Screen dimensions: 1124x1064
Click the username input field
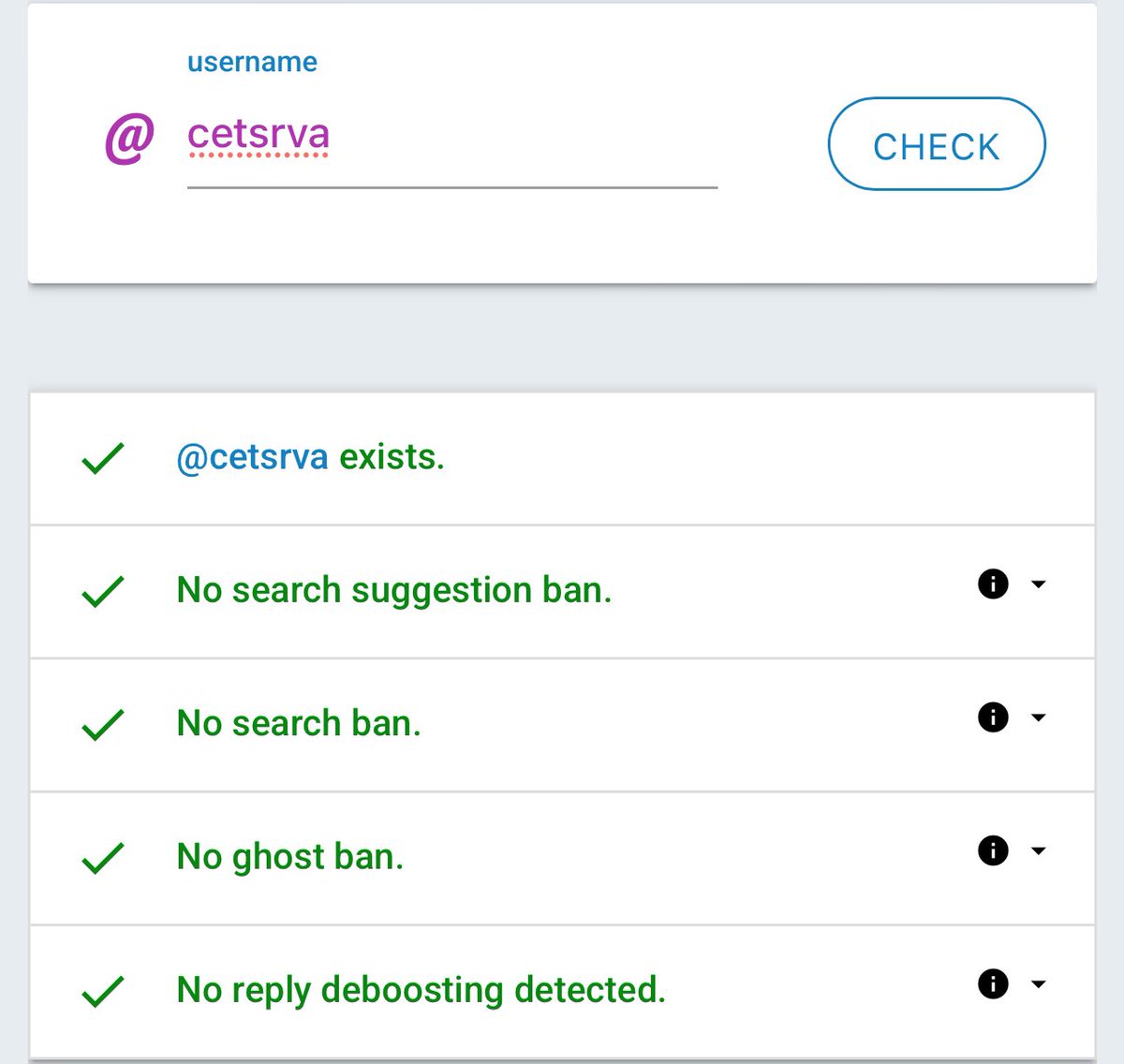451,140
